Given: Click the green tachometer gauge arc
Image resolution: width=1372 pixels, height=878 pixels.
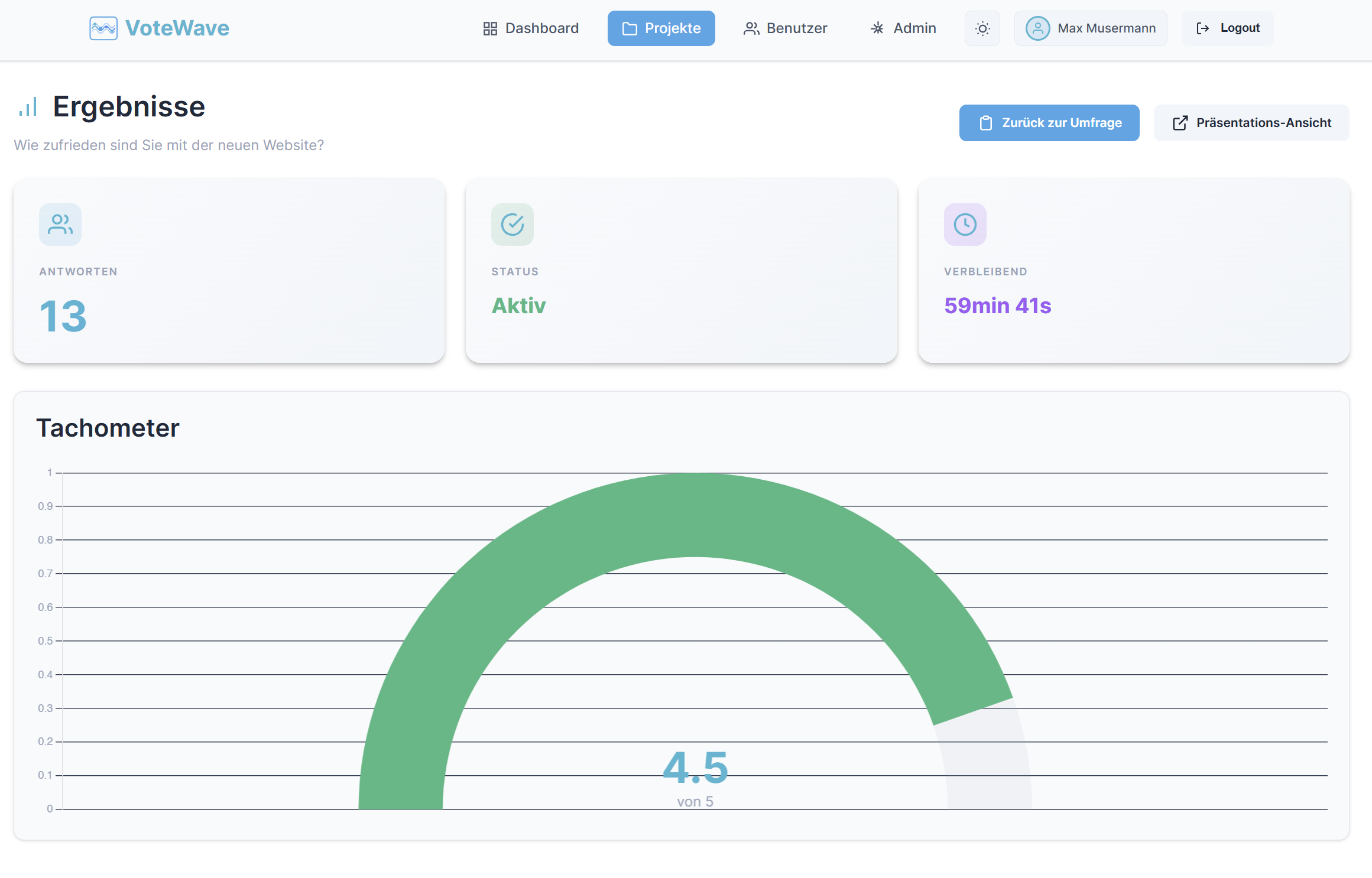Looking at the screenshot, I should tap(695, 514).
